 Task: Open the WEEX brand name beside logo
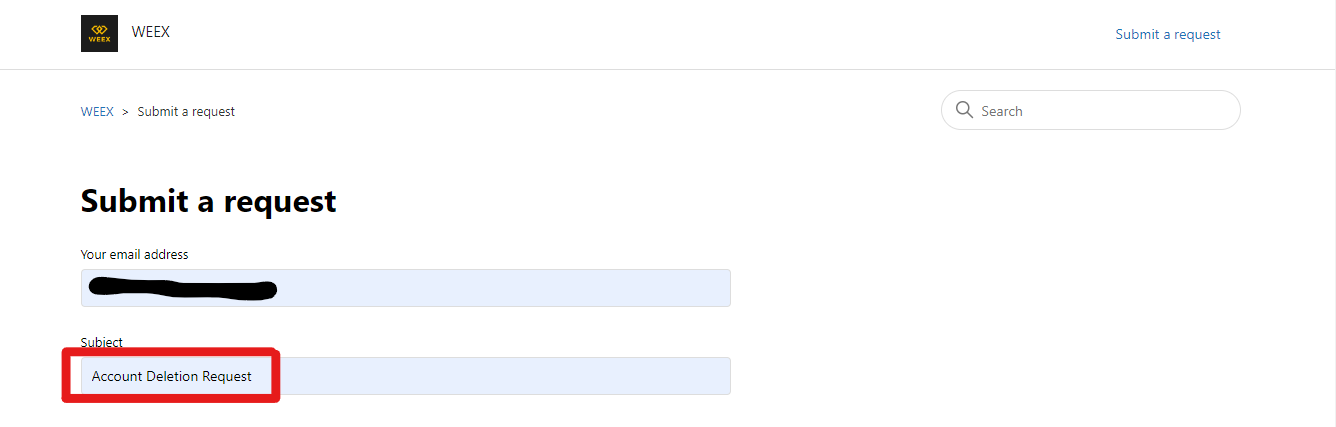click(151, 32)
